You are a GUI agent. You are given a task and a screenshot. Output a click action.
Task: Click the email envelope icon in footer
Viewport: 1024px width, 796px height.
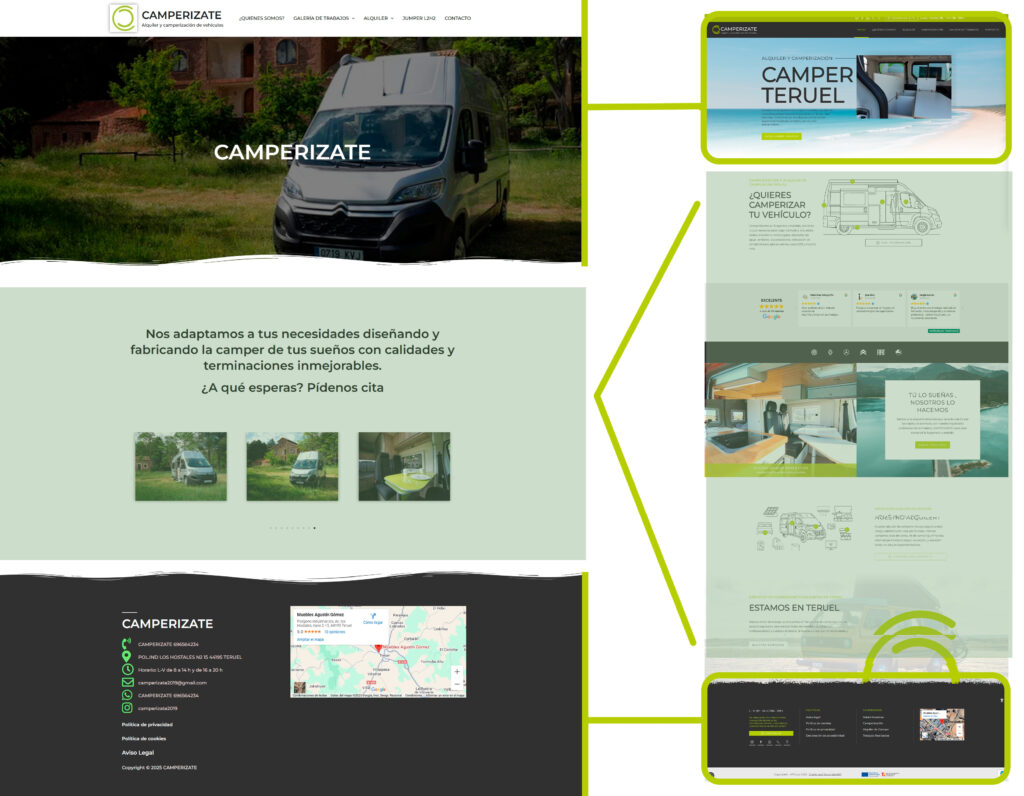point(127,682)
